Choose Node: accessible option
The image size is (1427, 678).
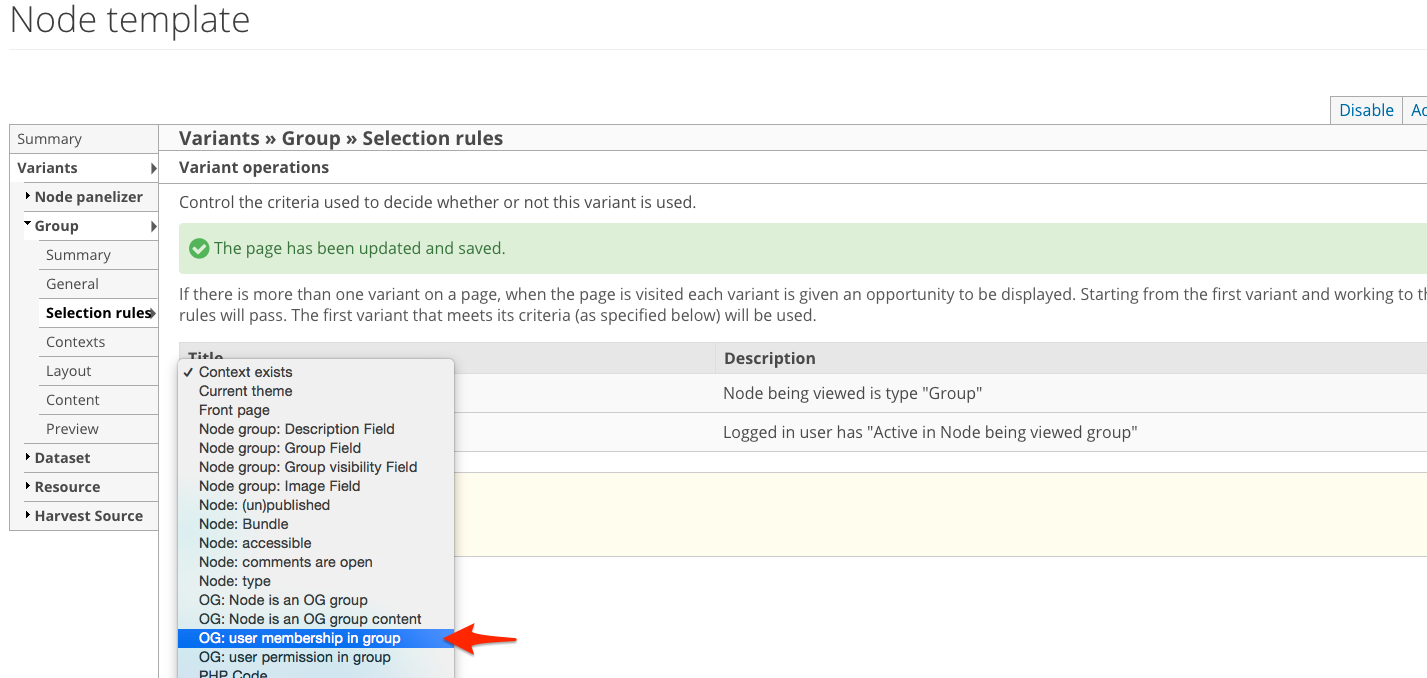[316, 543]
